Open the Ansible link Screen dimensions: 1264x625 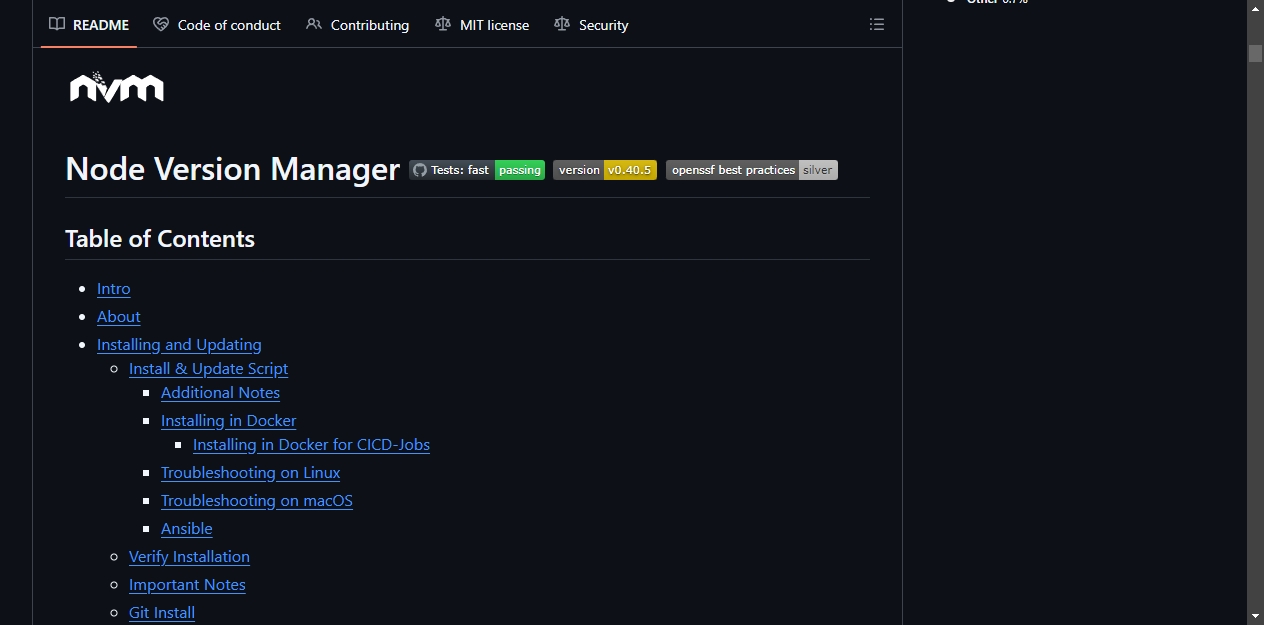point(187,529)
